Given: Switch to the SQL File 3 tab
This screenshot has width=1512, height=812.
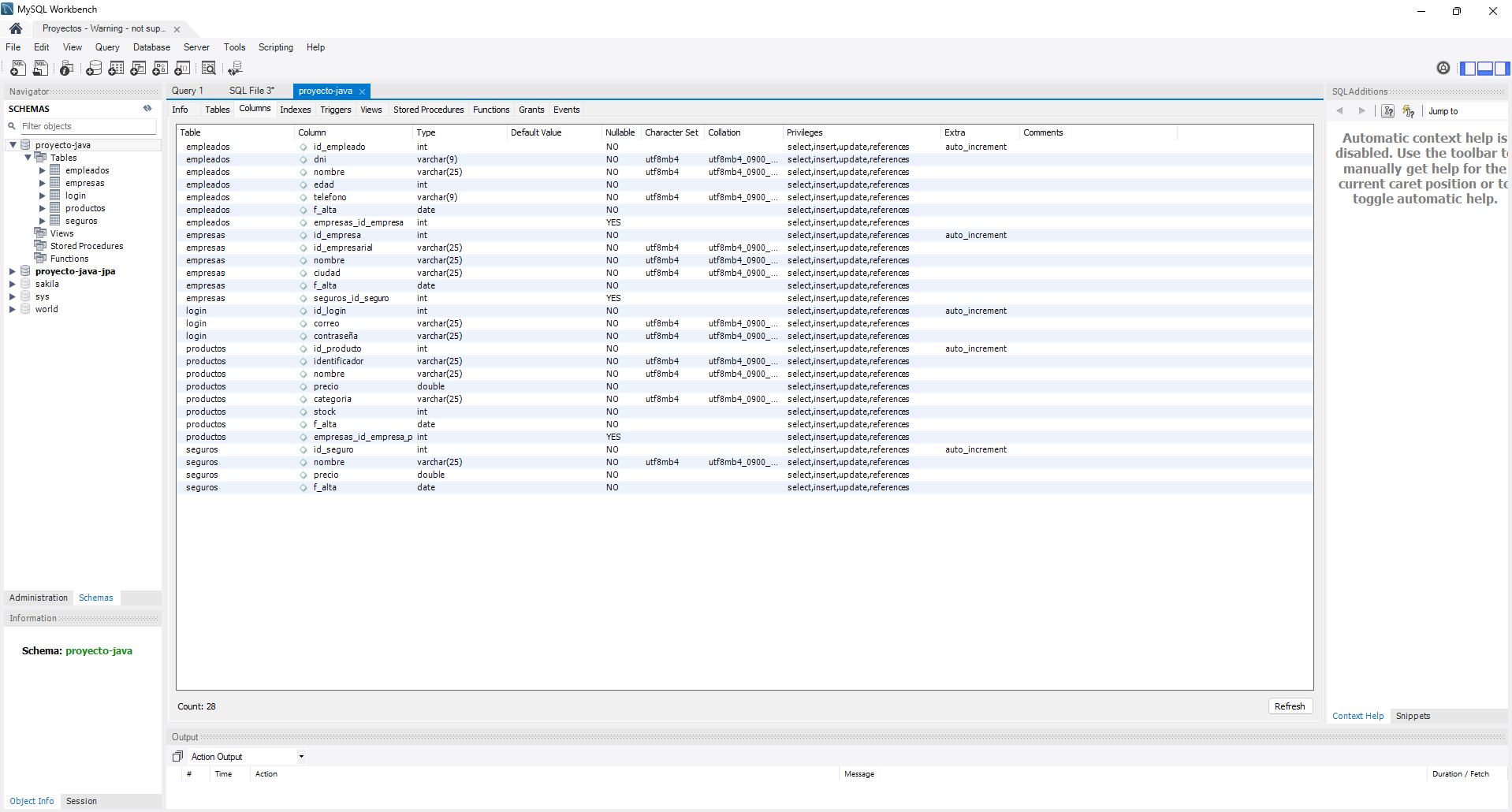Looking at the screenshot, I should (252, 91).
